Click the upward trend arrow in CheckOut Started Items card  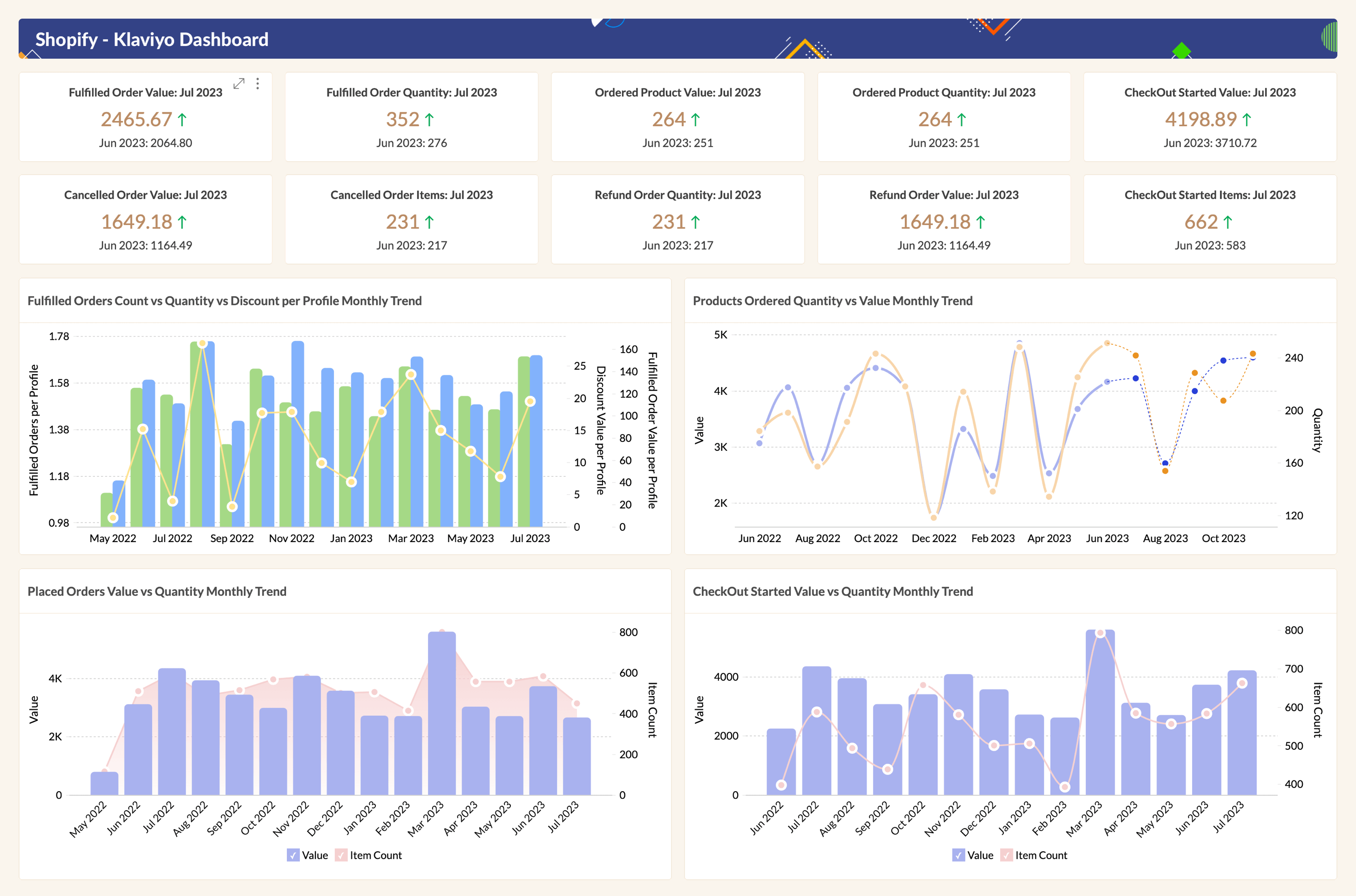click(1228, 222)
